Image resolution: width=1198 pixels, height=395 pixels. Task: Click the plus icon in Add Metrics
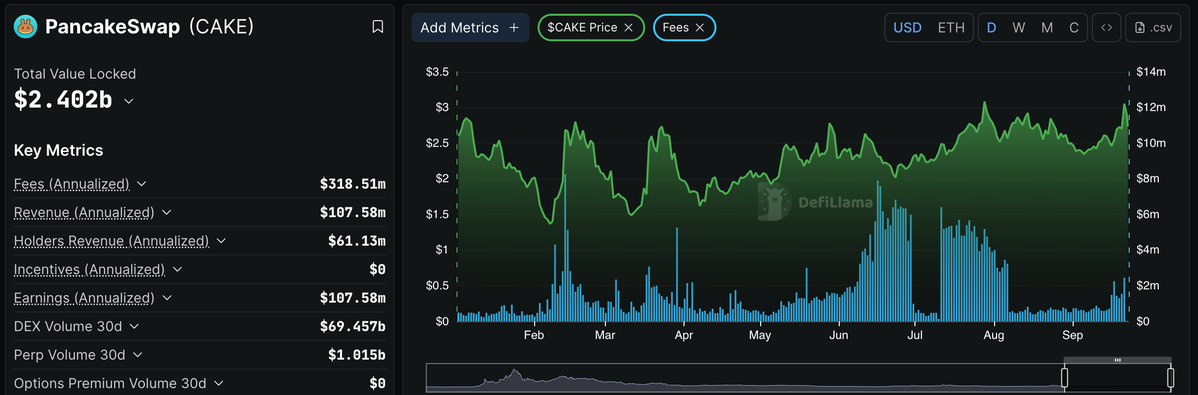pos(514,28)
